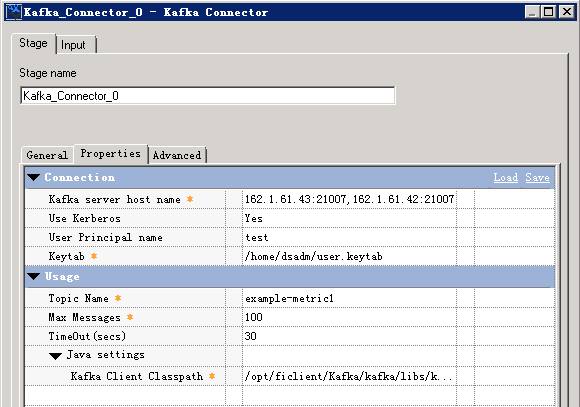The width and height of the screenshot is (580, 407).
Task: Select the Stage tab
Action: [x=33, y=43]
